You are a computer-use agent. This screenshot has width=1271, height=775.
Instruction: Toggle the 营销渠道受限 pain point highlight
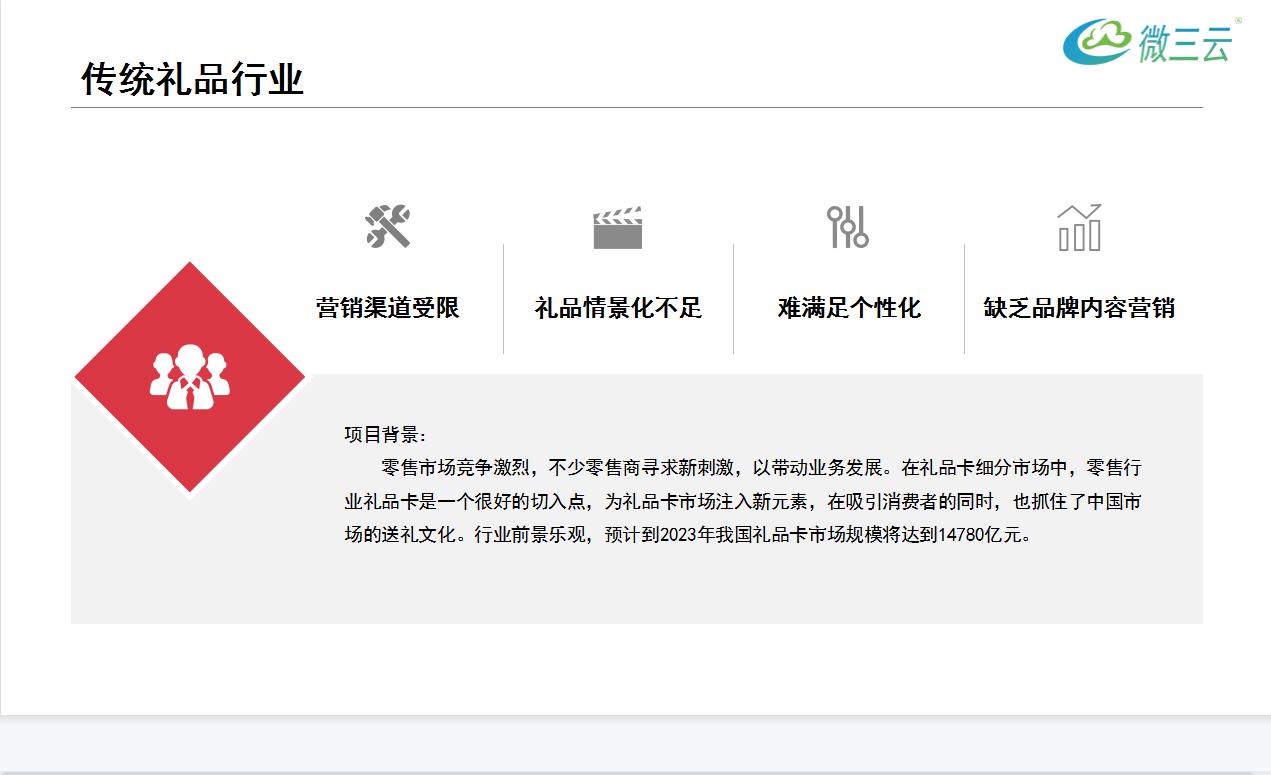click(388, 309)
